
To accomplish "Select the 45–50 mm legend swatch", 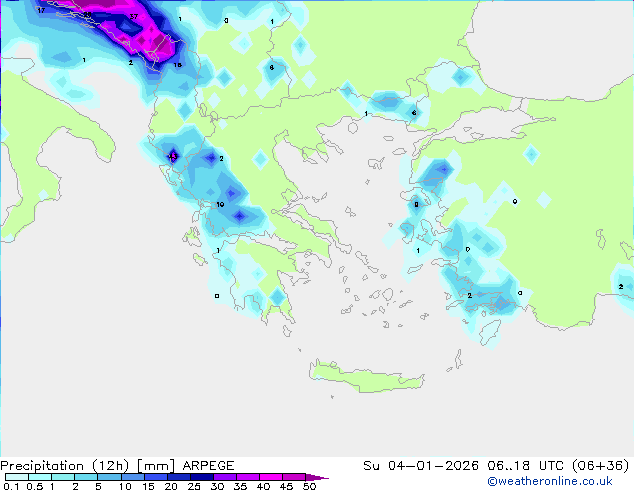I will pos(294,477).
